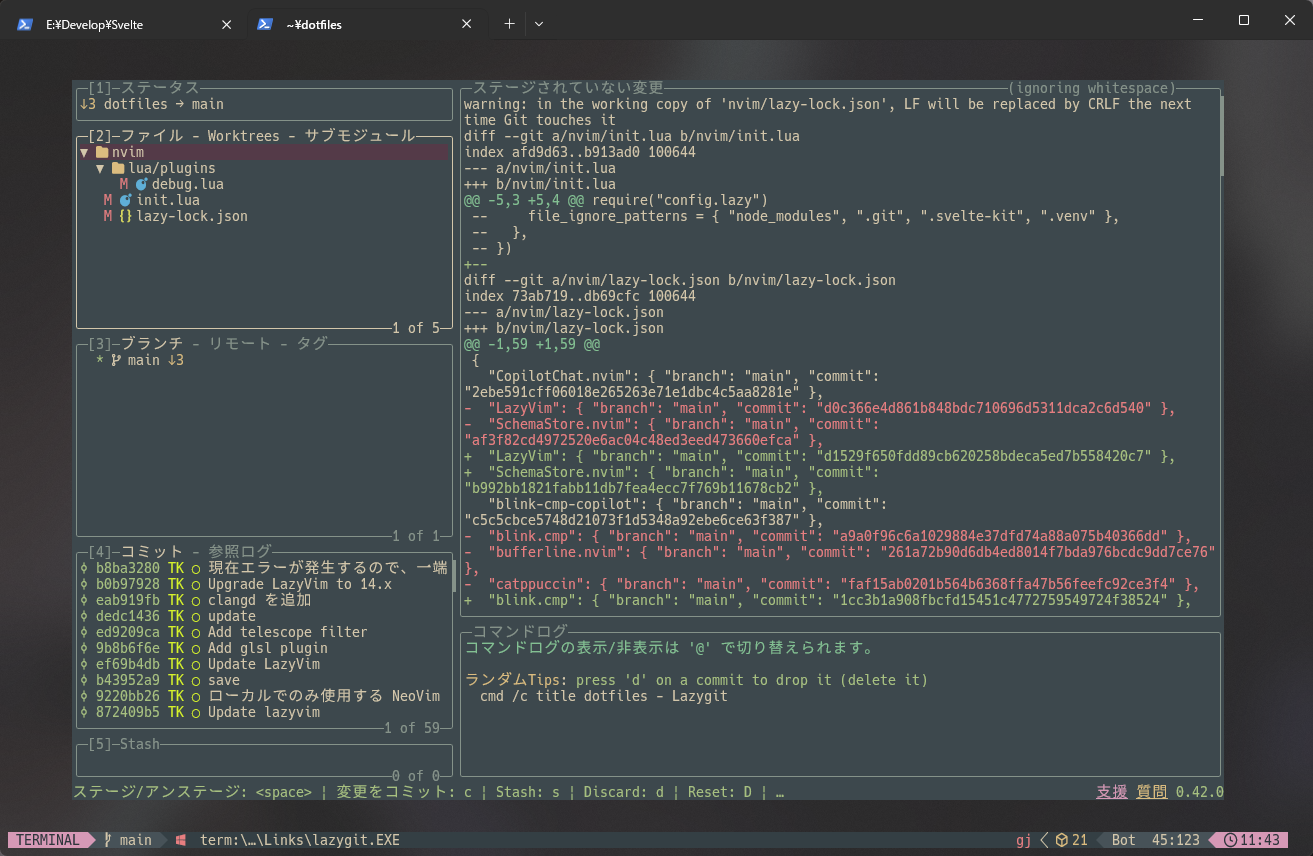Click the commit graph circle of b0b97928

click(196, 584)
